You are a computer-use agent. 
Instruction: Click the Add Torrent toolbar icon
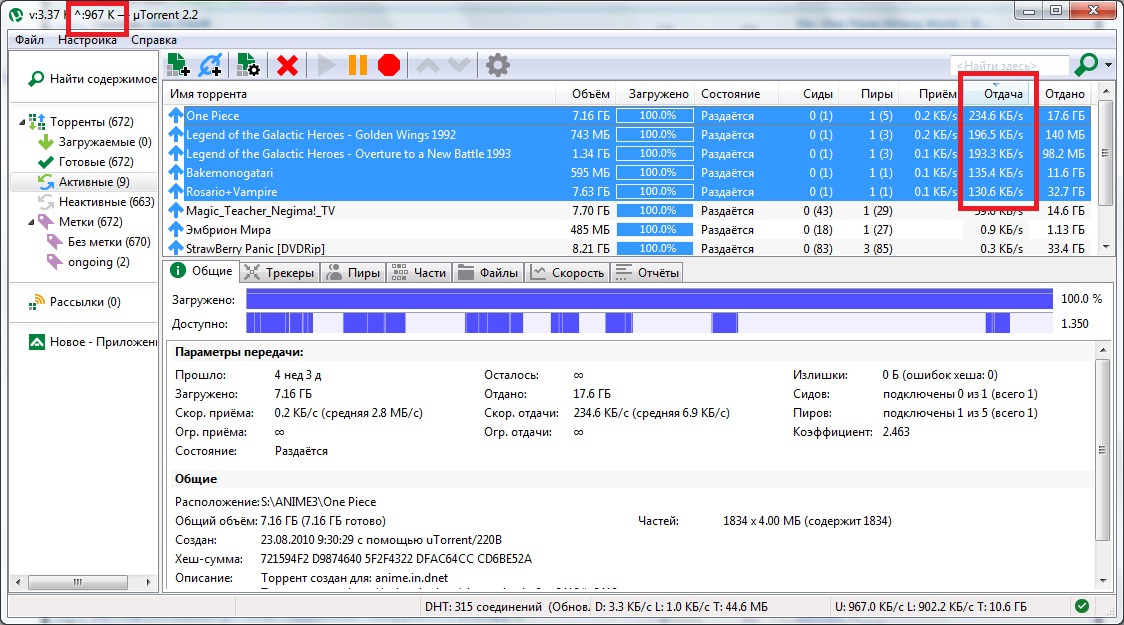[x=178, y=66]
